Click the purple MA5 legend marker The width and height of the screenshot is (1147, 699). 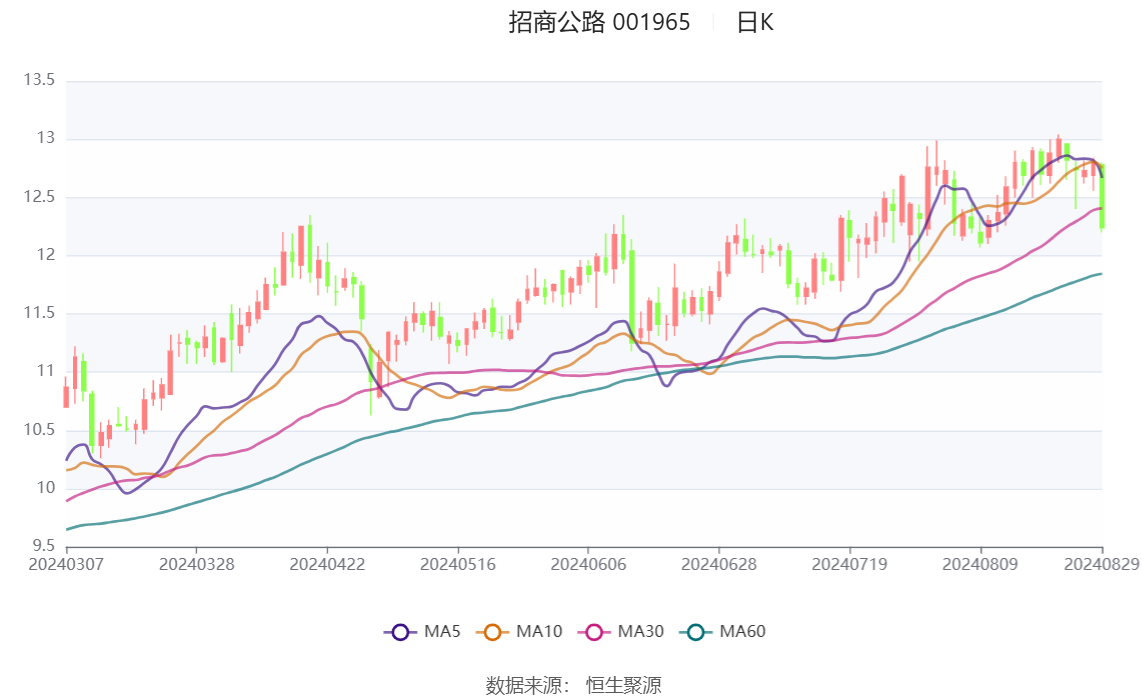coord(400,632)
